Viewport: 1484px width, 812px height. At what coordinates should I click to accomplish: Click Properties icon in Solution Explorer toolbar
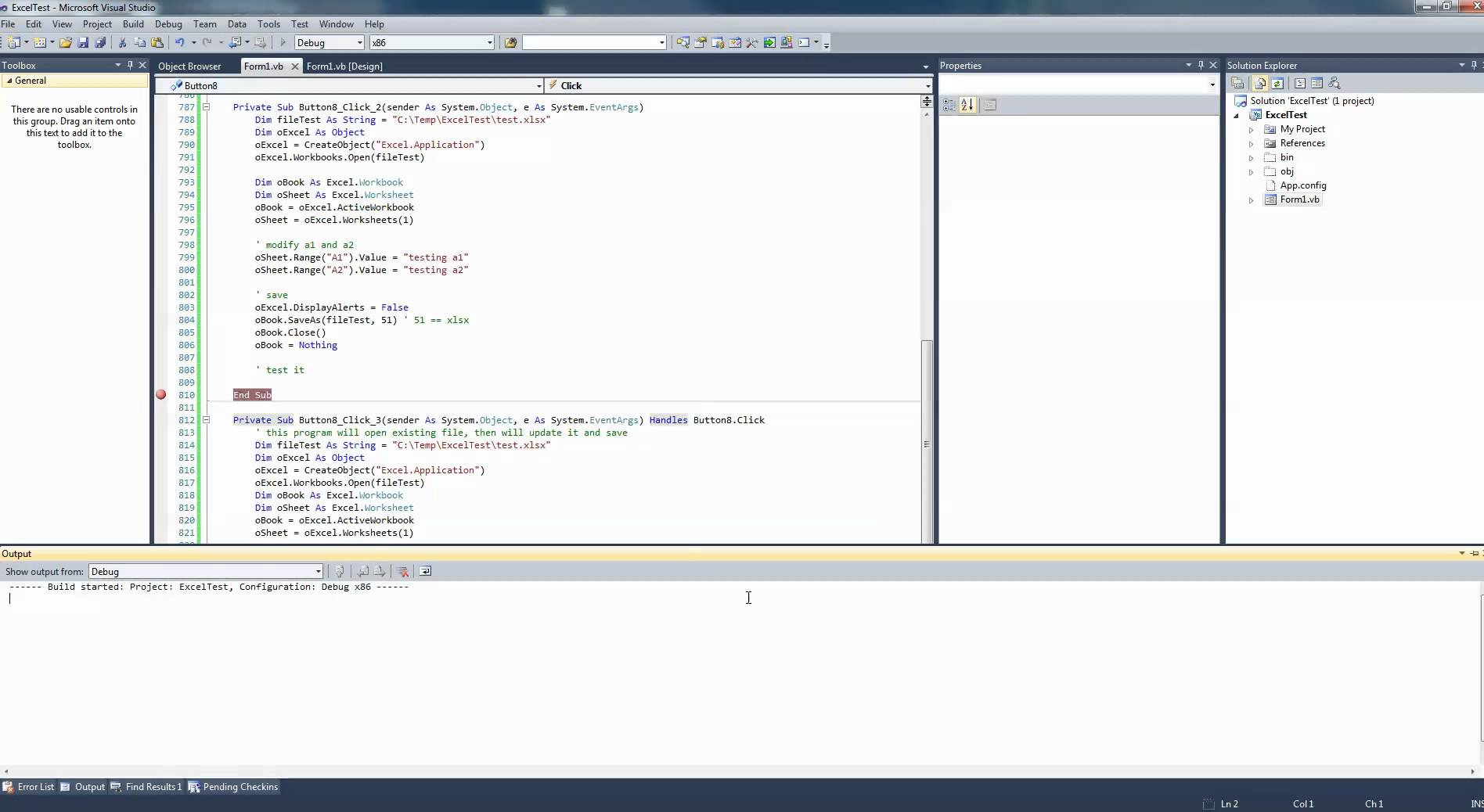[1237, 83]
